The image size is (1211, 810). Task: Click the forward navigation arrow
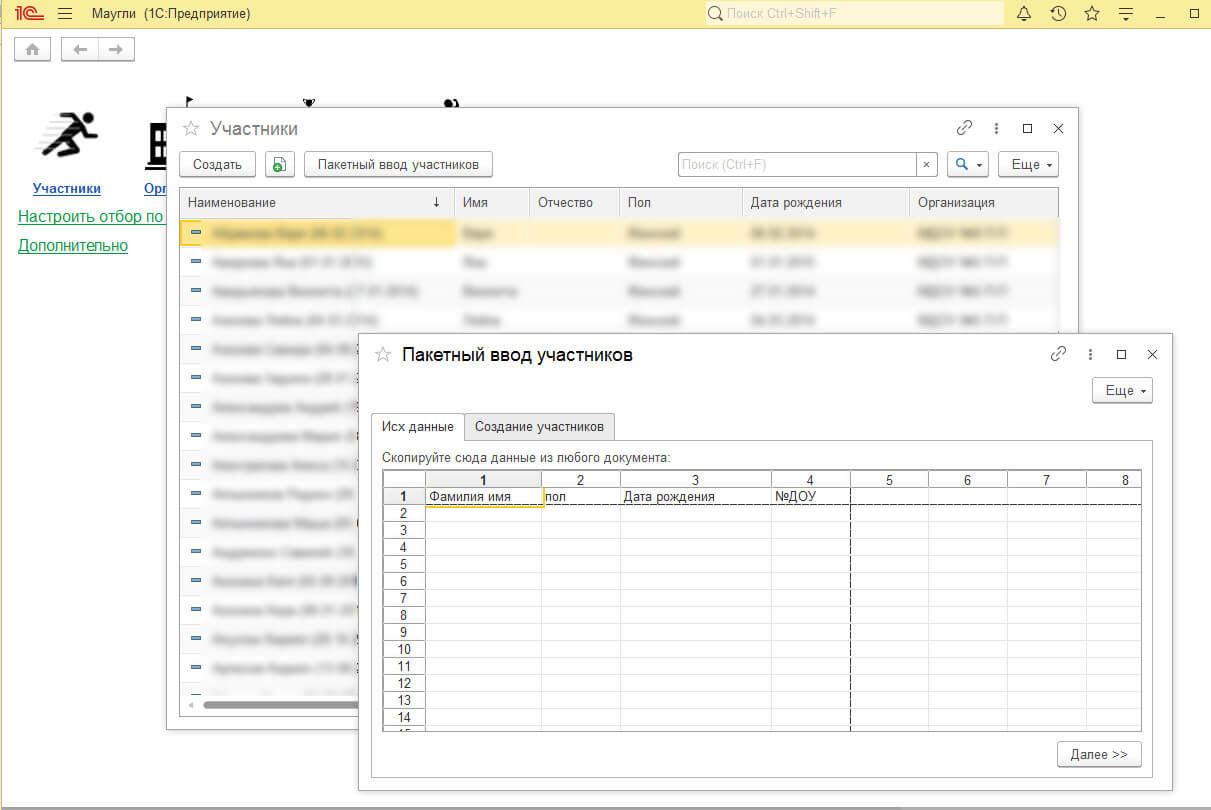[x=116, y=49]
